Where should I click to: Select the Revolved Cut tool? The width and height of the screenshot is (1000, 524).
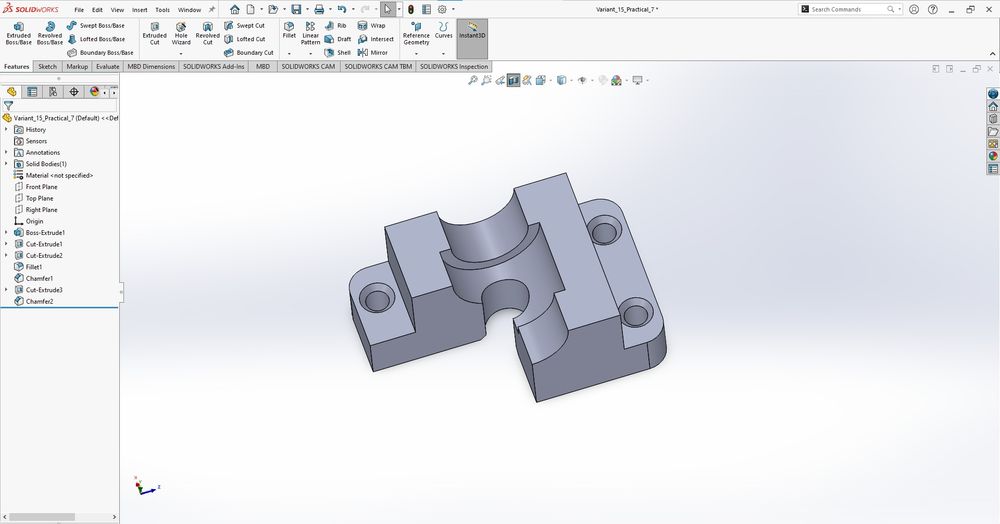click(x=207, y=33)
